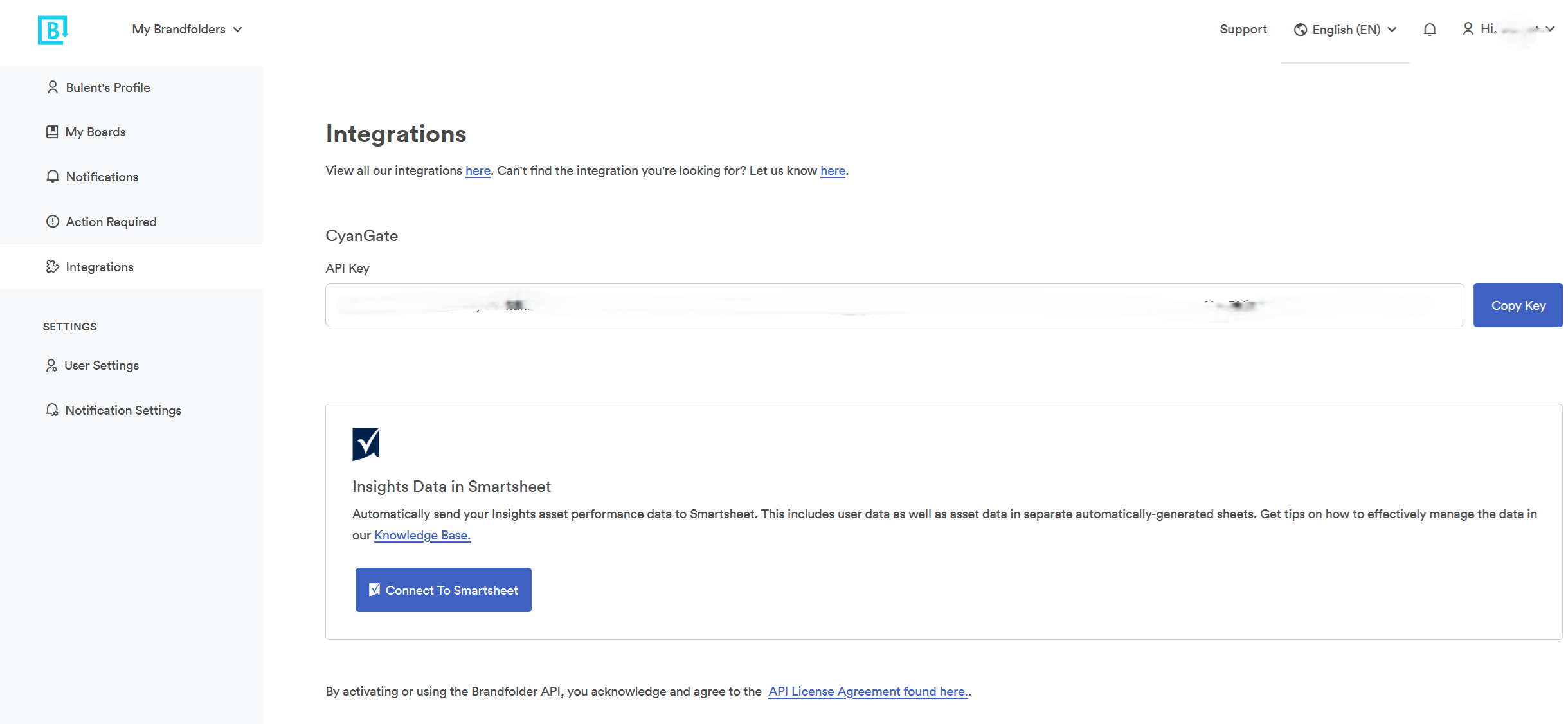The height and width of the screenshot is (724, 1568).
Task: Click the User Settings gear-person icon
Action: [51, 365]
